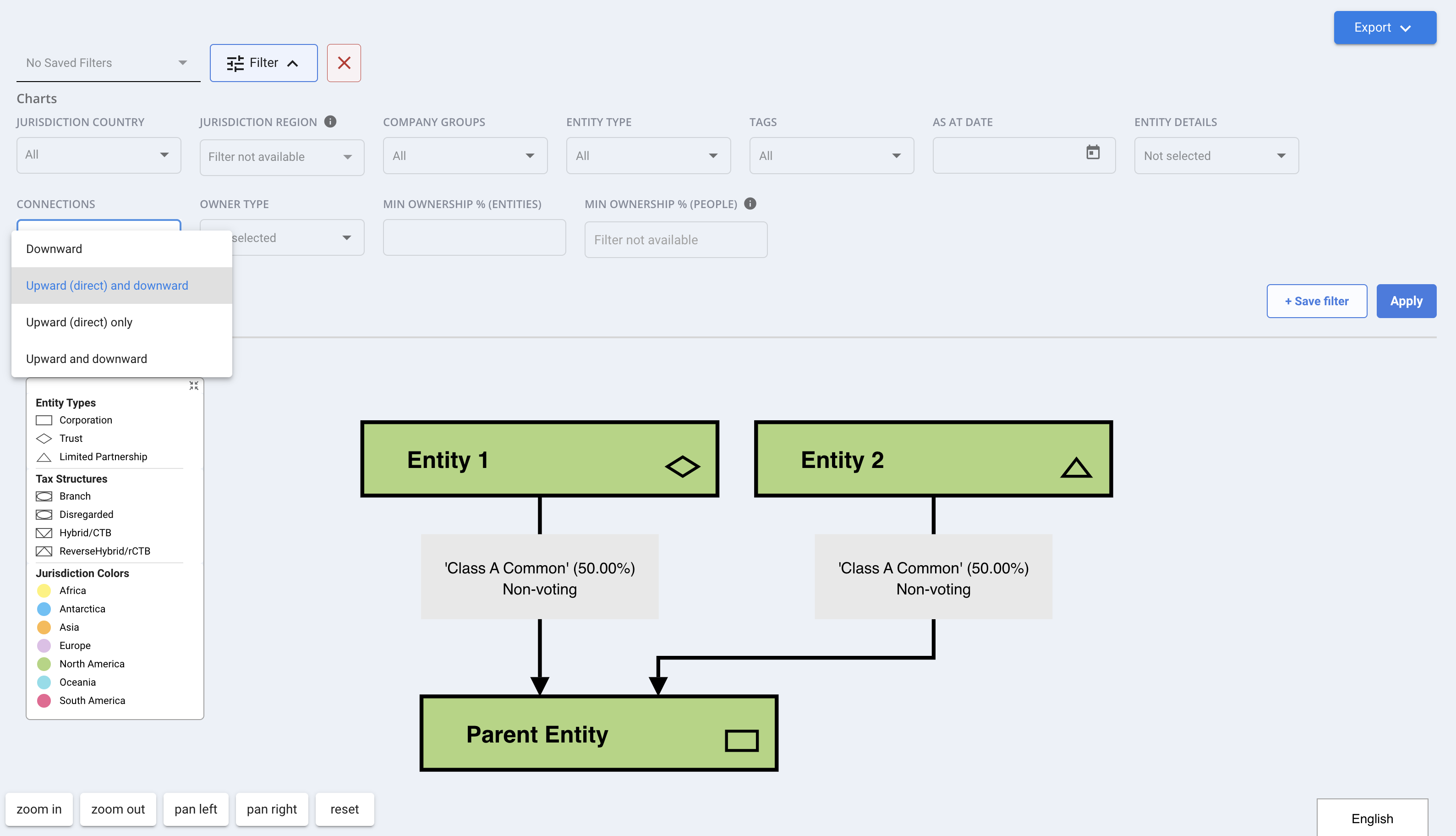The image size is (1456, 836).
Task: Click the Save filter button
Action: click(x=1317, y=301)
